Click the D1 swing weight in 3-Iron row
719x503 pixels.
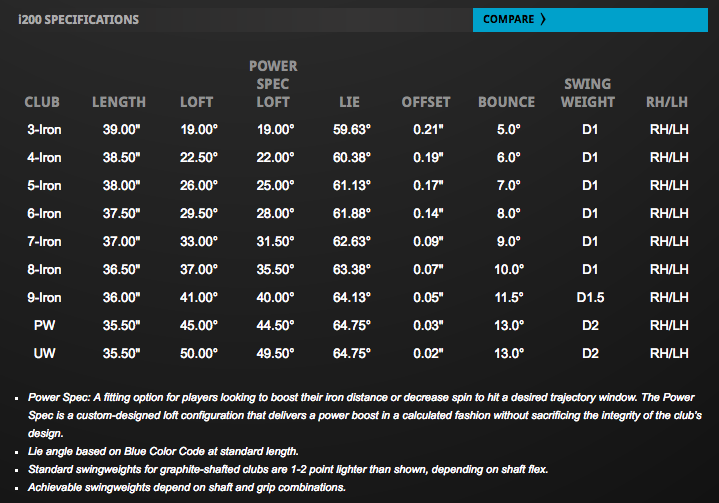(590, 130)
